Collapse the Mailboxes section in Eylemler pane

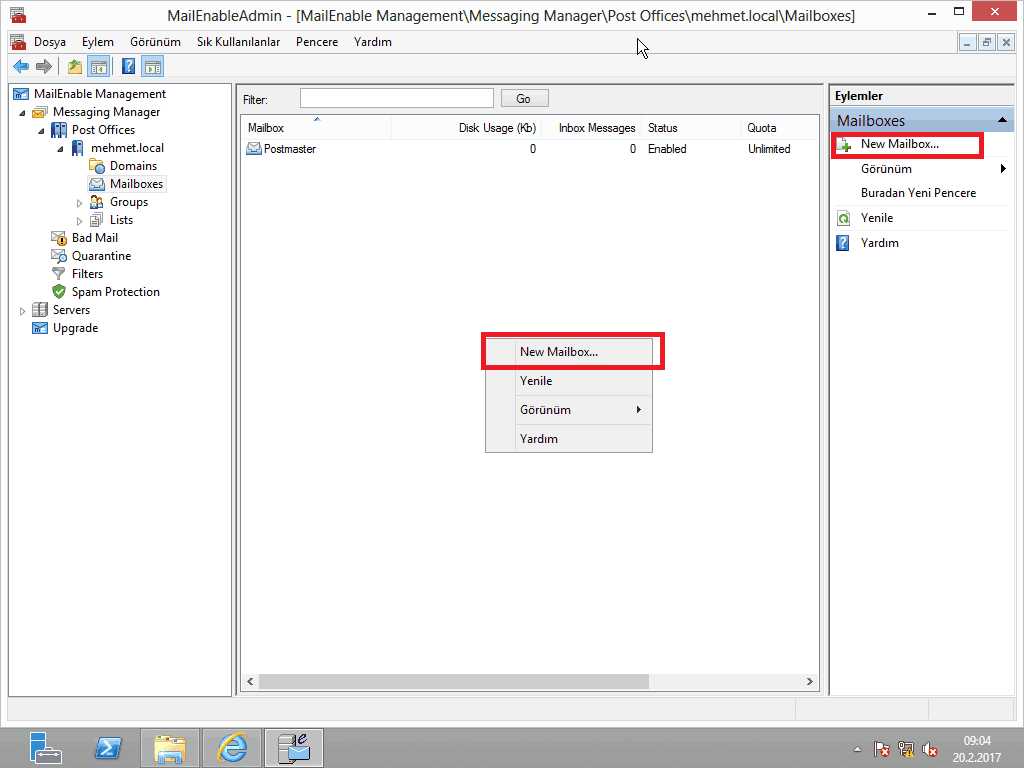point(1002,121)
